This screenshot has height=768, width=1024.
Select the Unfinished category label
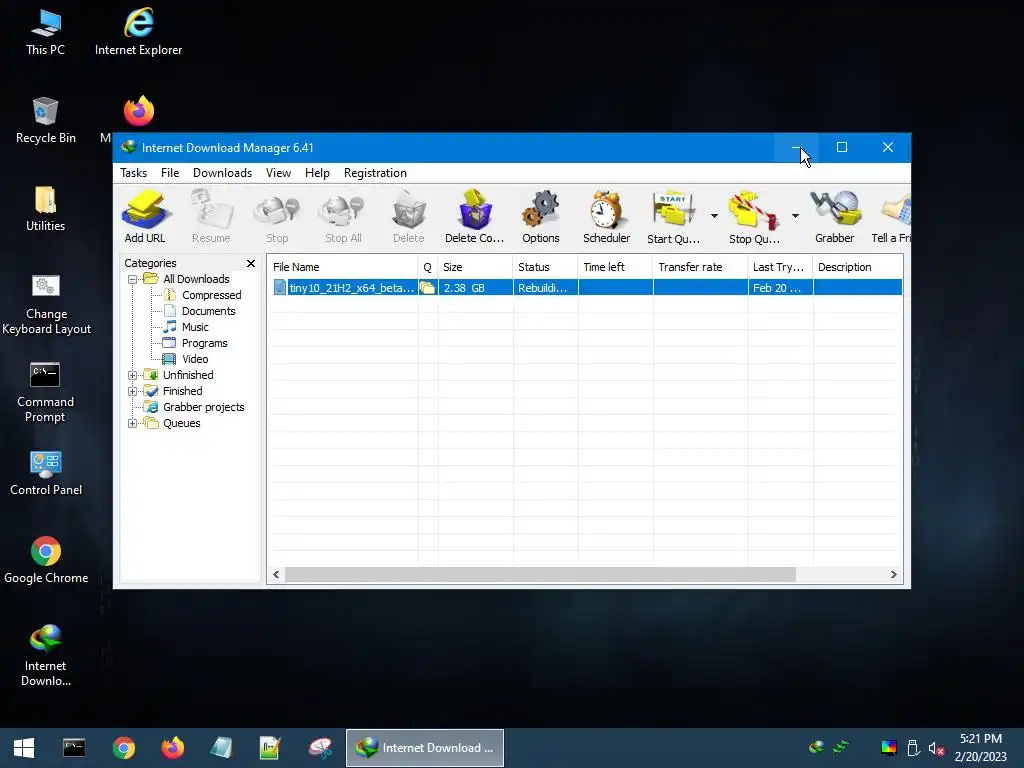point(188,376)
